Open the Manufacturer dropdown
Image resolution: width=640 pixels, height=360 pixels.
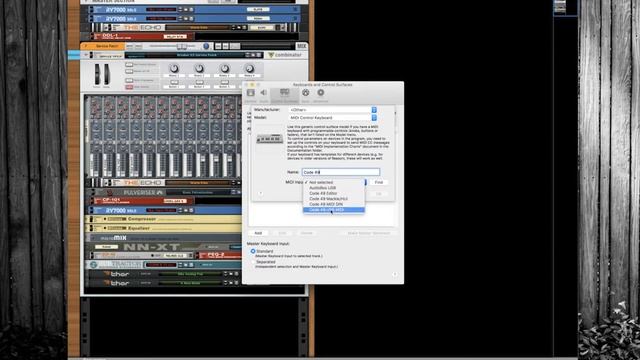[333, 110]
